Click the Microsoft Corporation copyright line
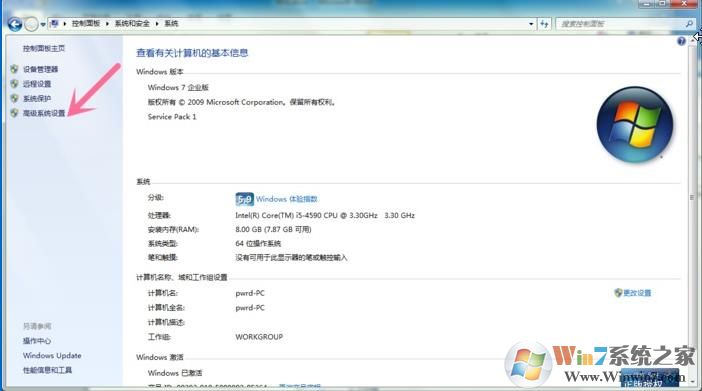This screenshot has height=391, width=702. click(242, 102)
